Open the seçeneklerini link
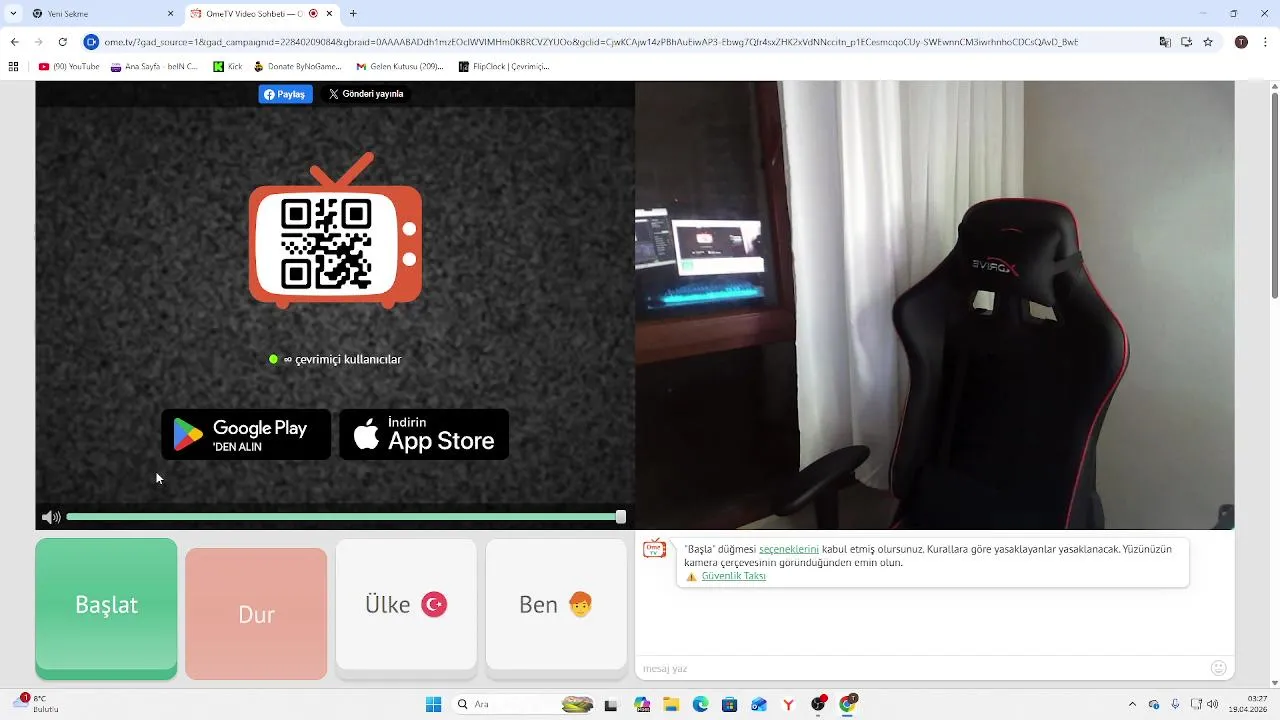Image resolution: width=1280 pixels, height=720 pixels. pyautogui.click(x=789, y=549)
